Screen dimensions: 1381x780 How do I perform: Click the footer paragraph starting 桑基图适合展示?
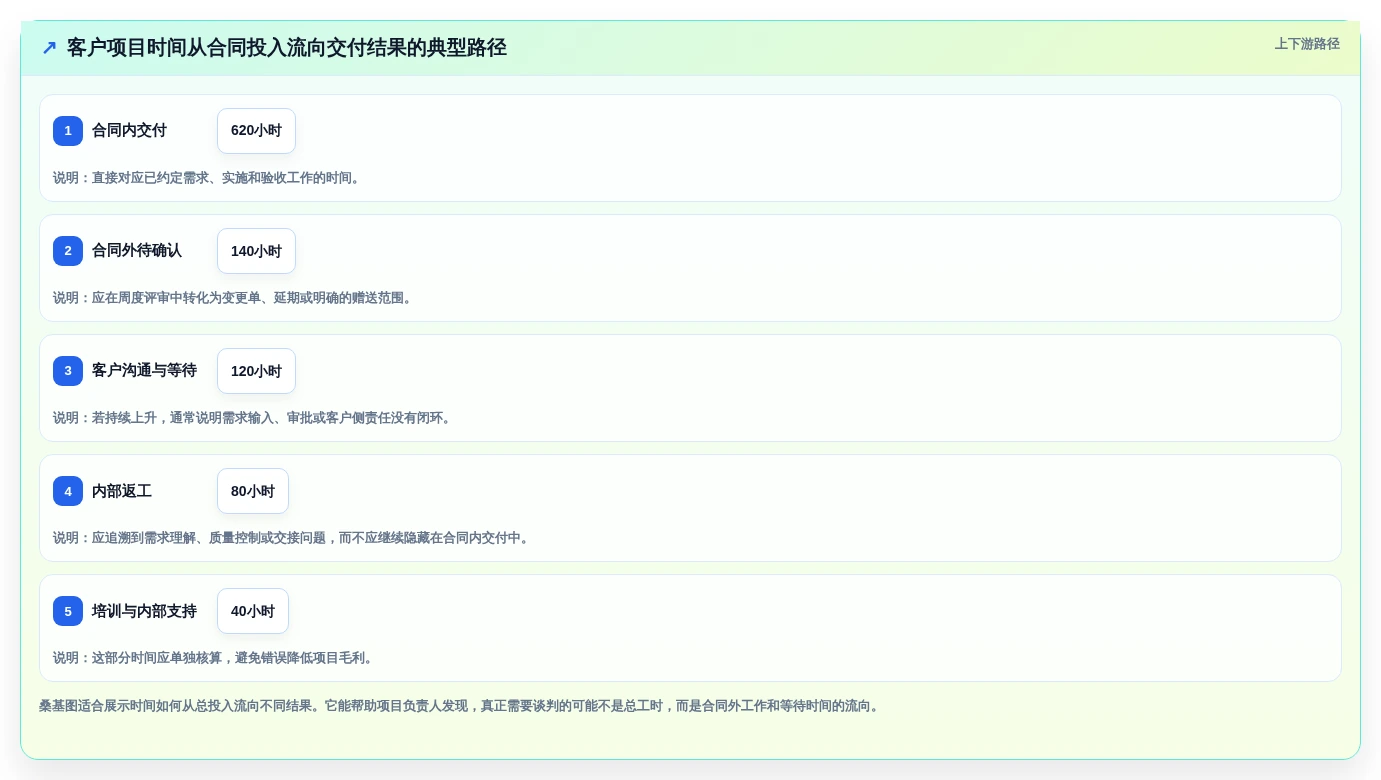(461, 706)
